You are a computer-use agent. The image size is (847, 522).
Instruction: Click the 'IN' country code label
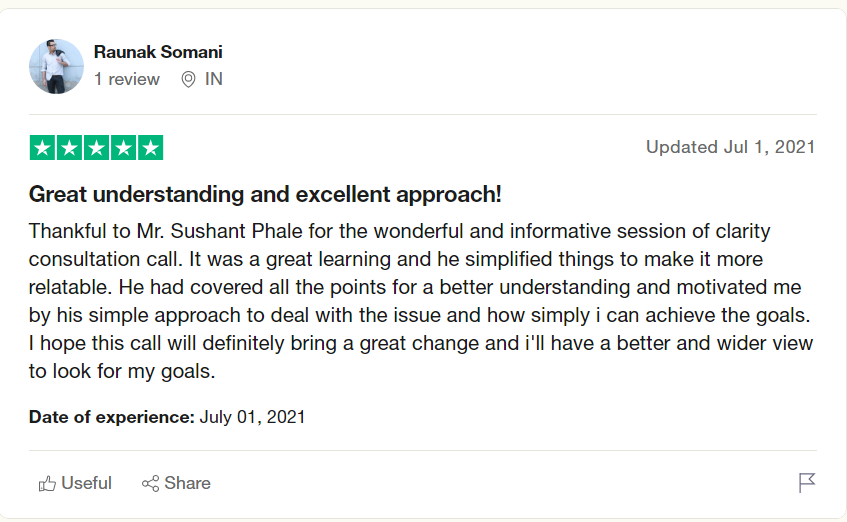point(214,80)
